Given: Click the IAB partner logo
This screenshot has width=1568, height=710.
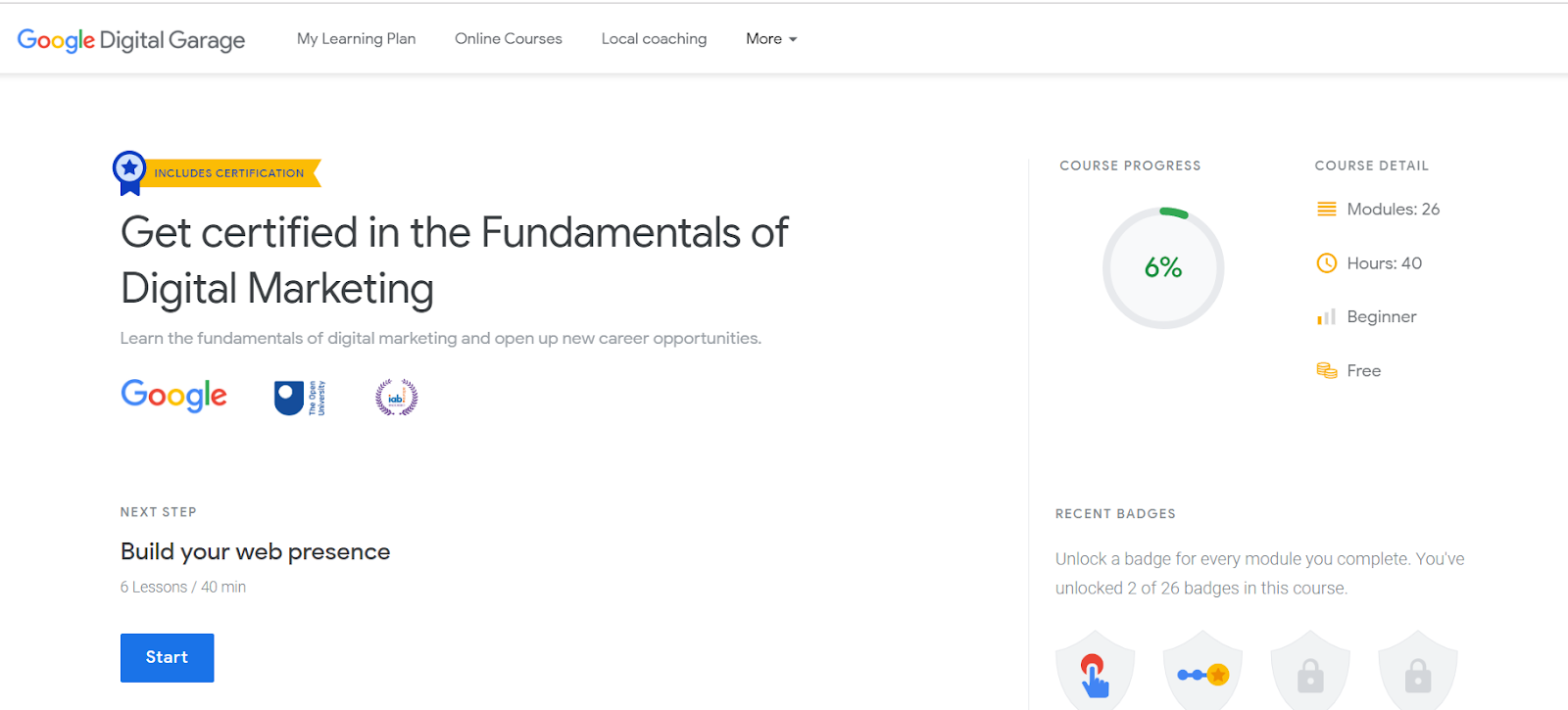Looking at the screenshot, I should tap(396, 398).
